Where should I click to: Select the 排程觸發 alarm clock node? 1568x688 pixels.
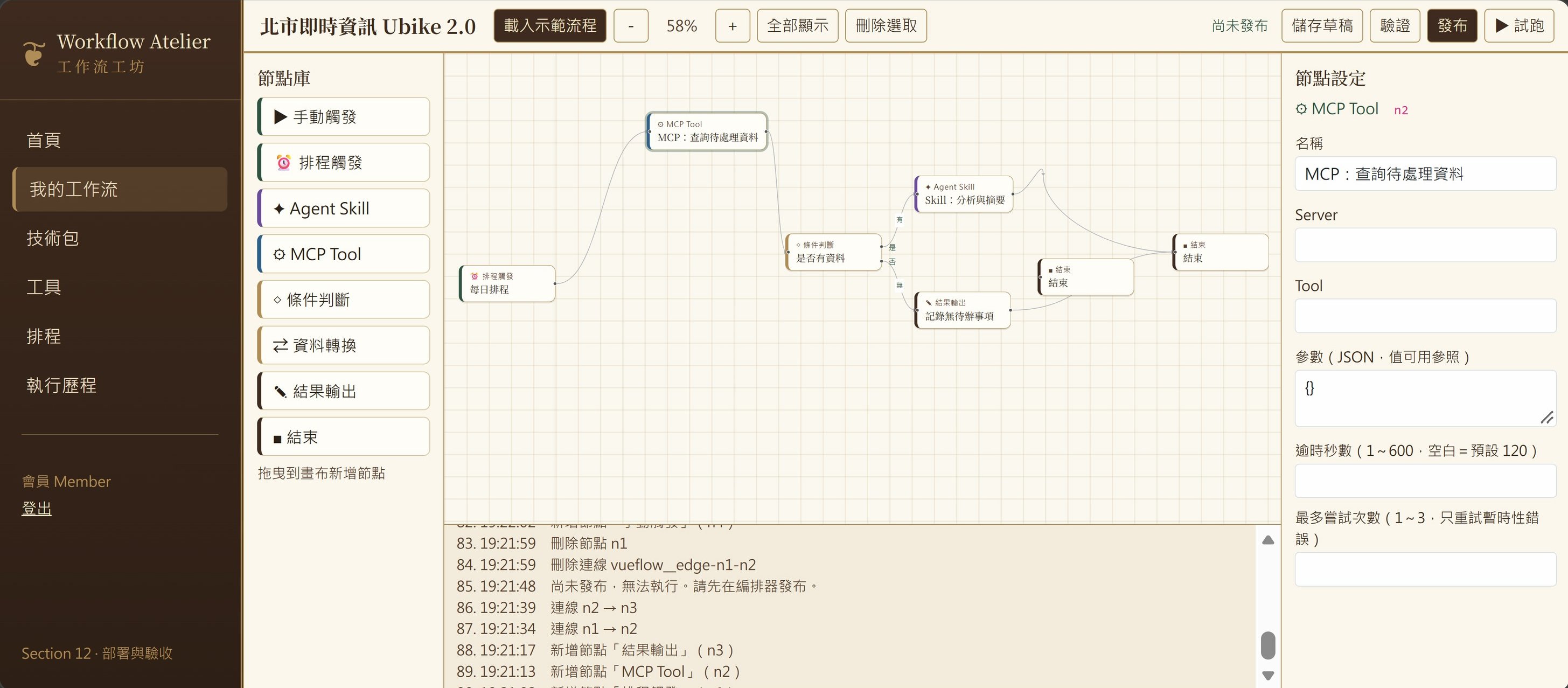click(x=343, y=163)
